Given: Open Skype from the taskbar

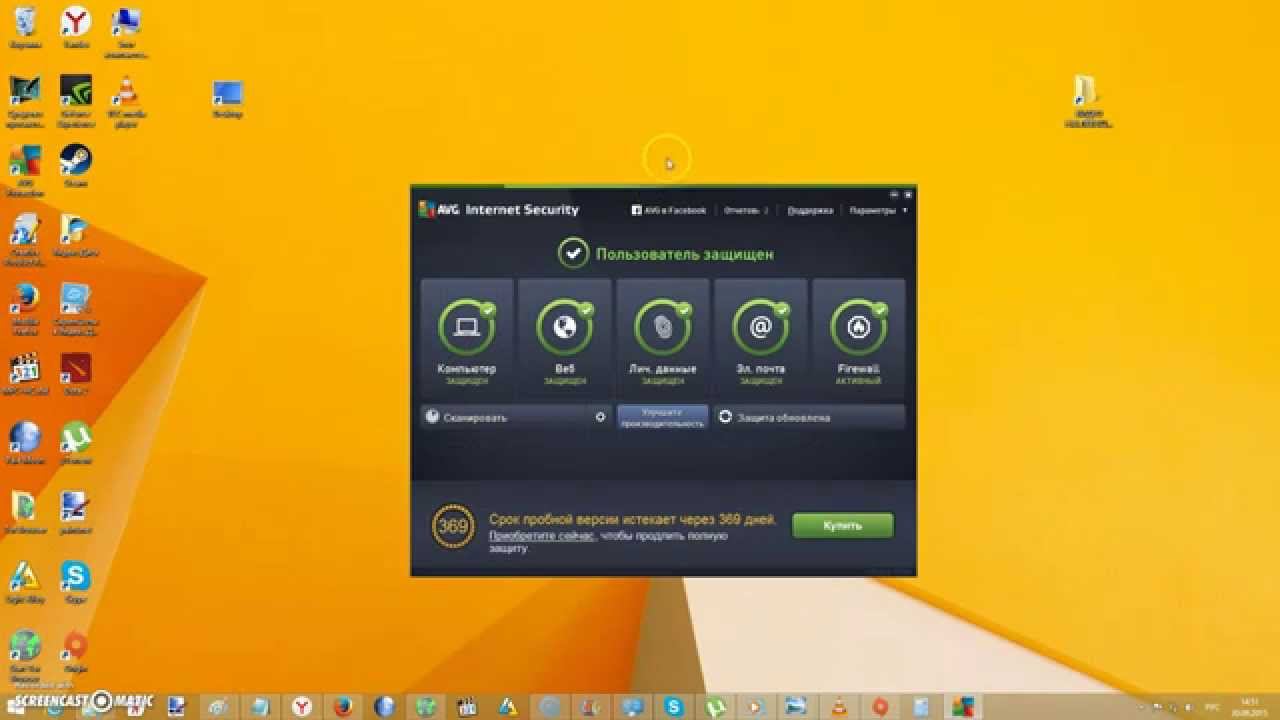Looking at the screenshot, I should coord(674,707).
